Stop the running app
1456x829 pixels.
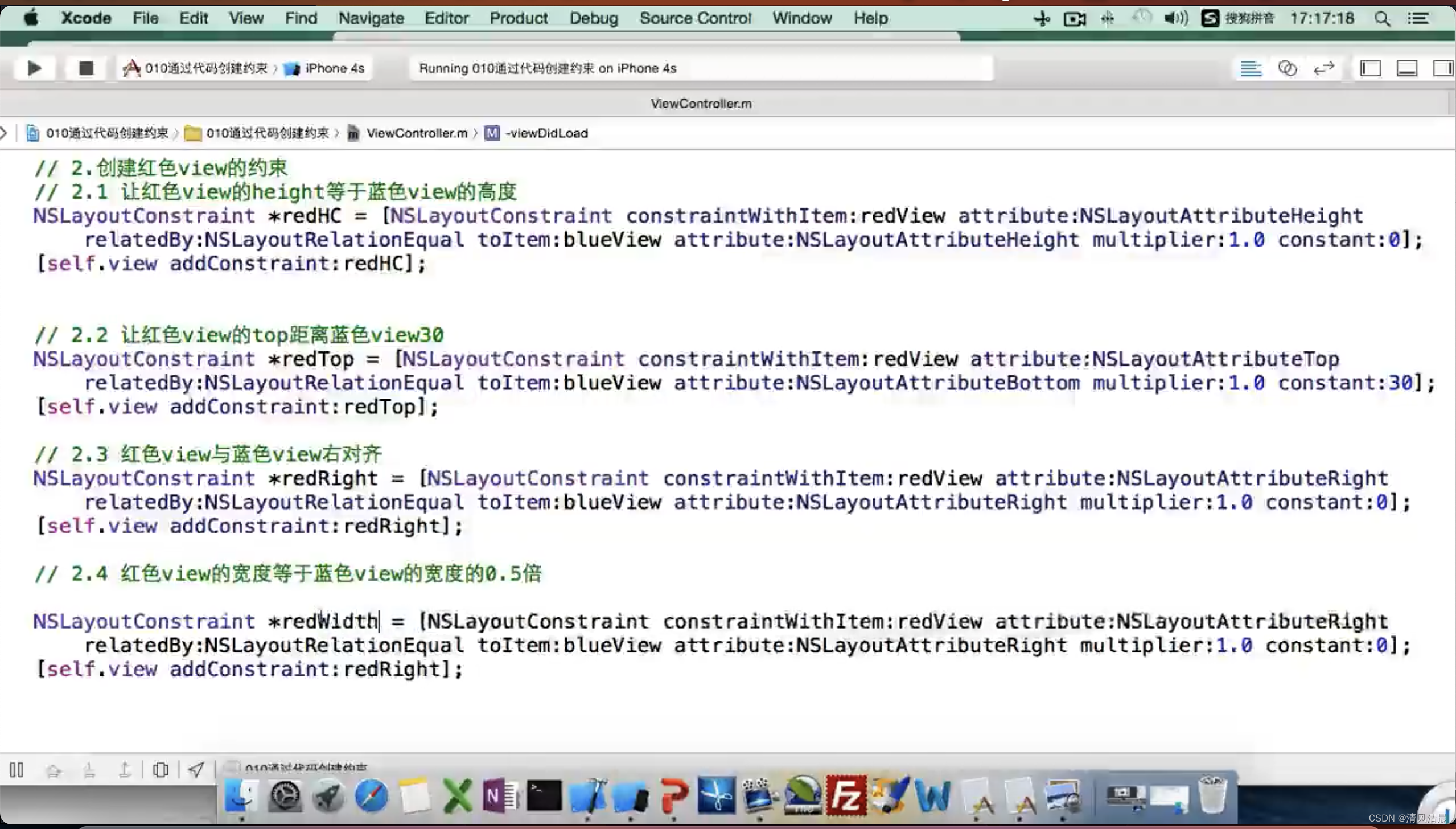click(x=86, y=68)
